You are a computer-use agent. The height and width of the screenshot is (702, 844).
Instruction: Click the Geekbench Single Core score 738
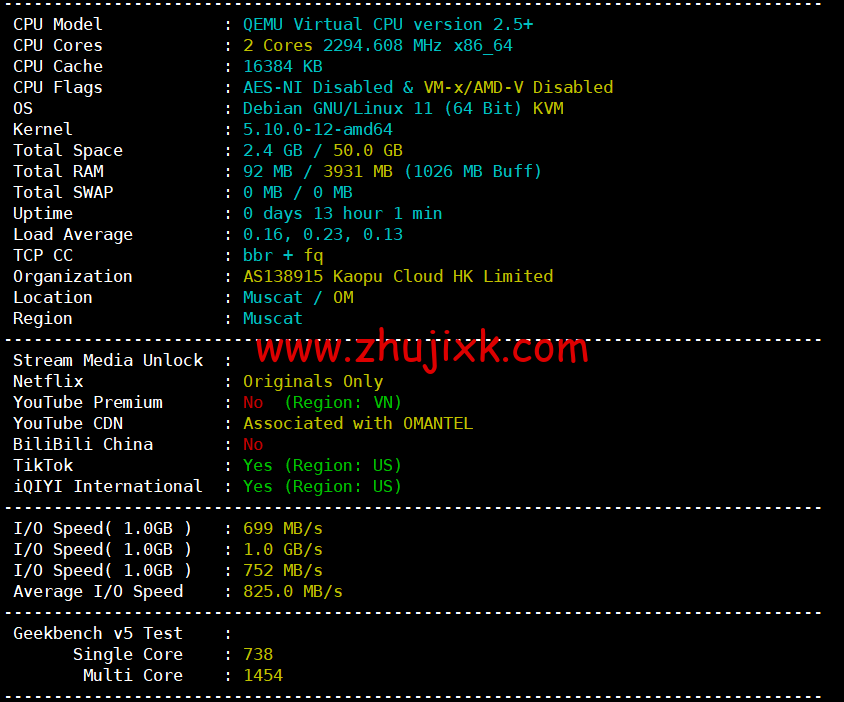click(258, 654)
